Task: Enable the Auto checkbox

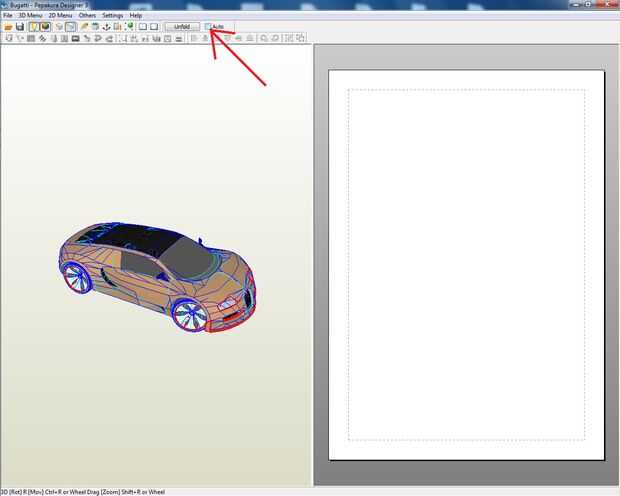Action: [208, 27]
